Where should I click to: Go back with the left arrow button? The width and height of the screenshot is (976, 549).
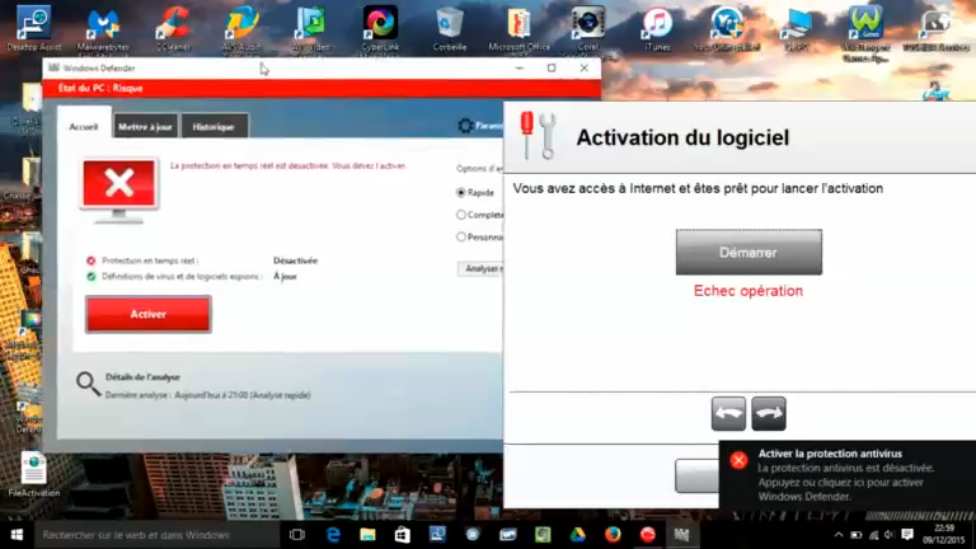(728, 413)
